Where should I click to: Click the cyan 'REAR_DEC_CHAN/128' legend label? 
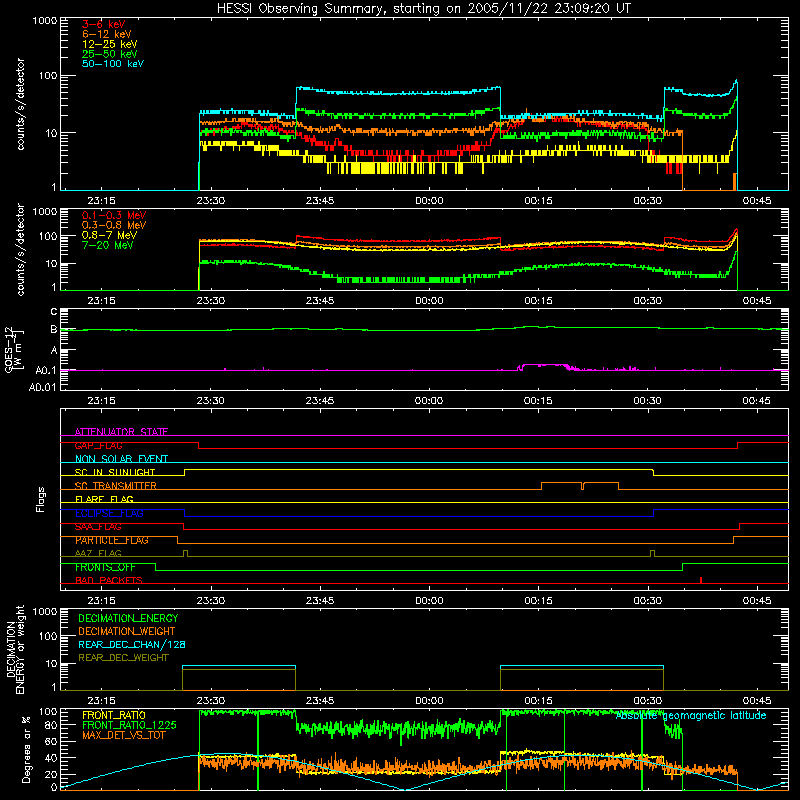click(132, 644)
